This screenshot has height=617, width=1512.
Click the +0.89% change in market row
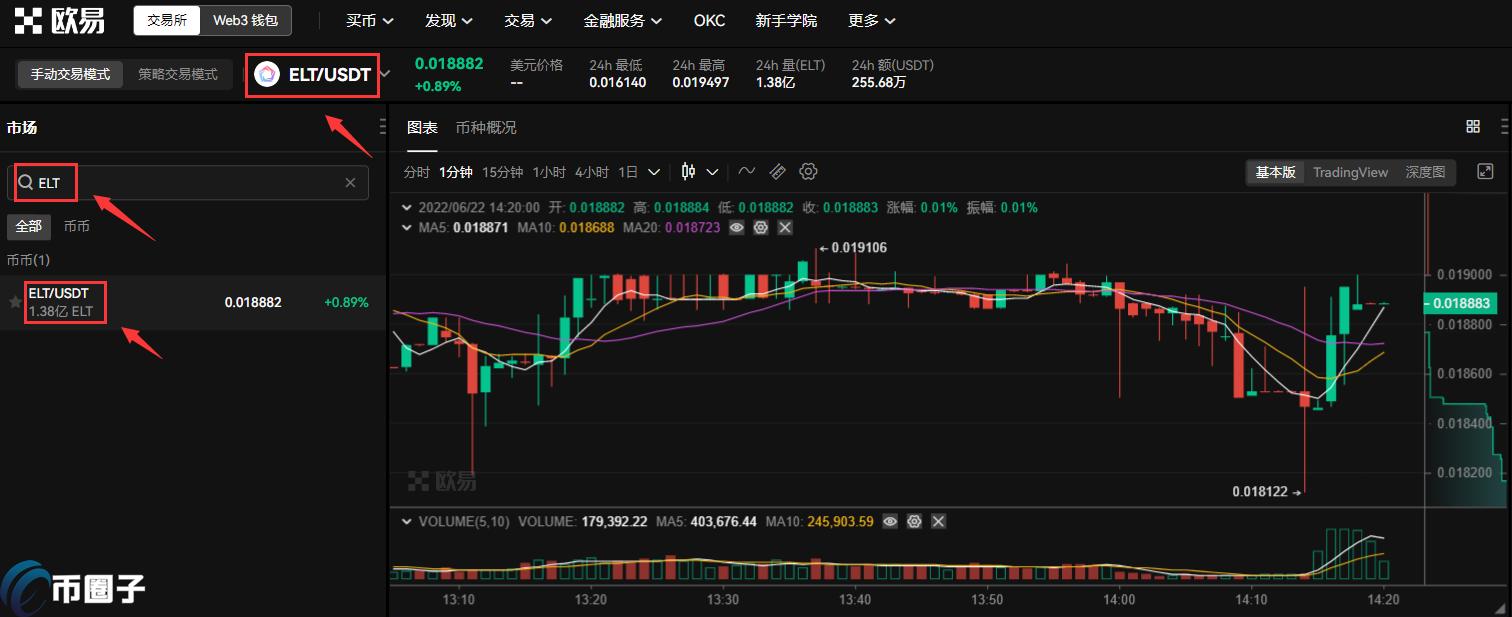click(x=346, y=302)
